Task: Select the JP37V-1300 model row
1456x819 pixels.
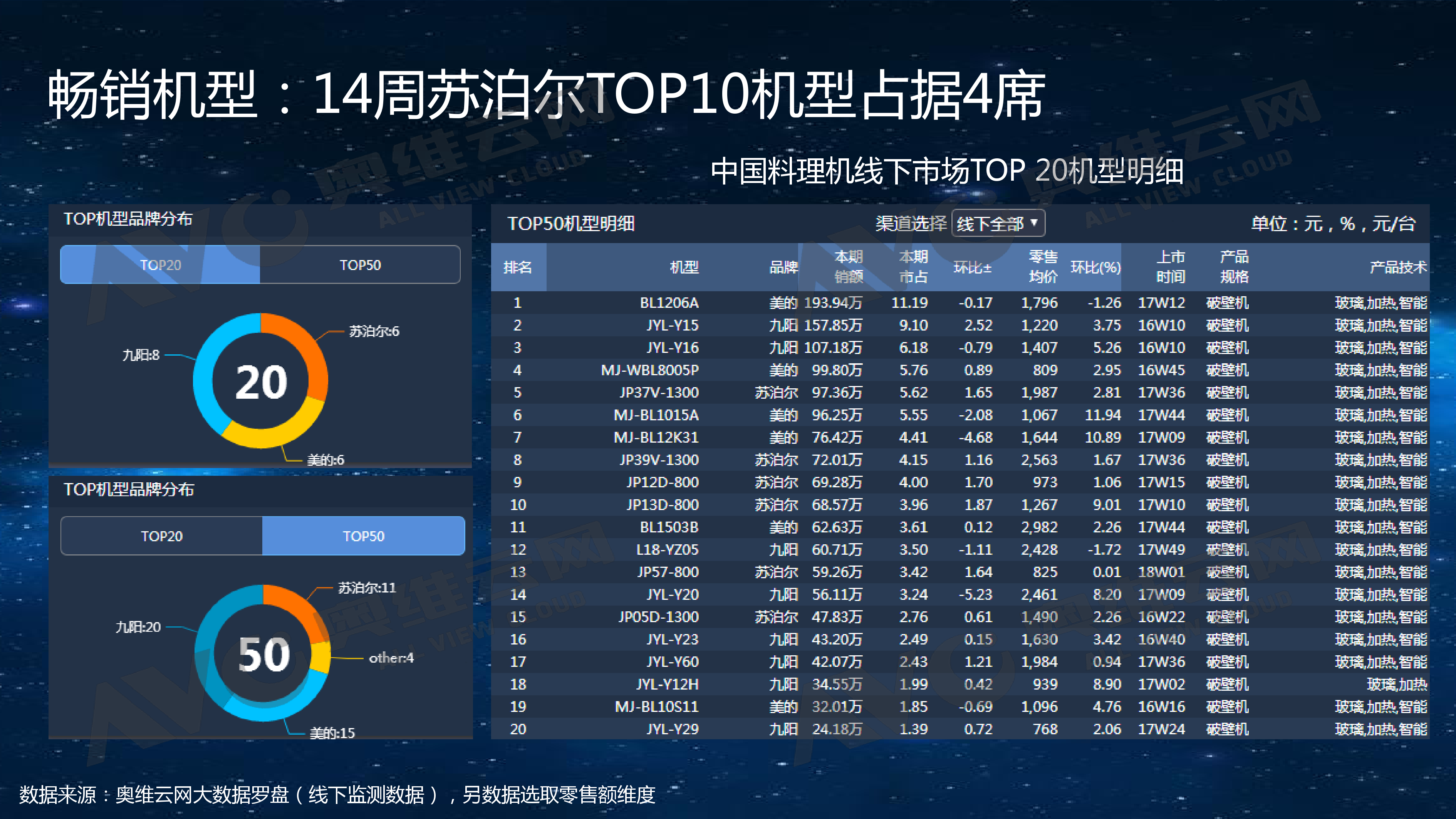Action: pos(659,392)
